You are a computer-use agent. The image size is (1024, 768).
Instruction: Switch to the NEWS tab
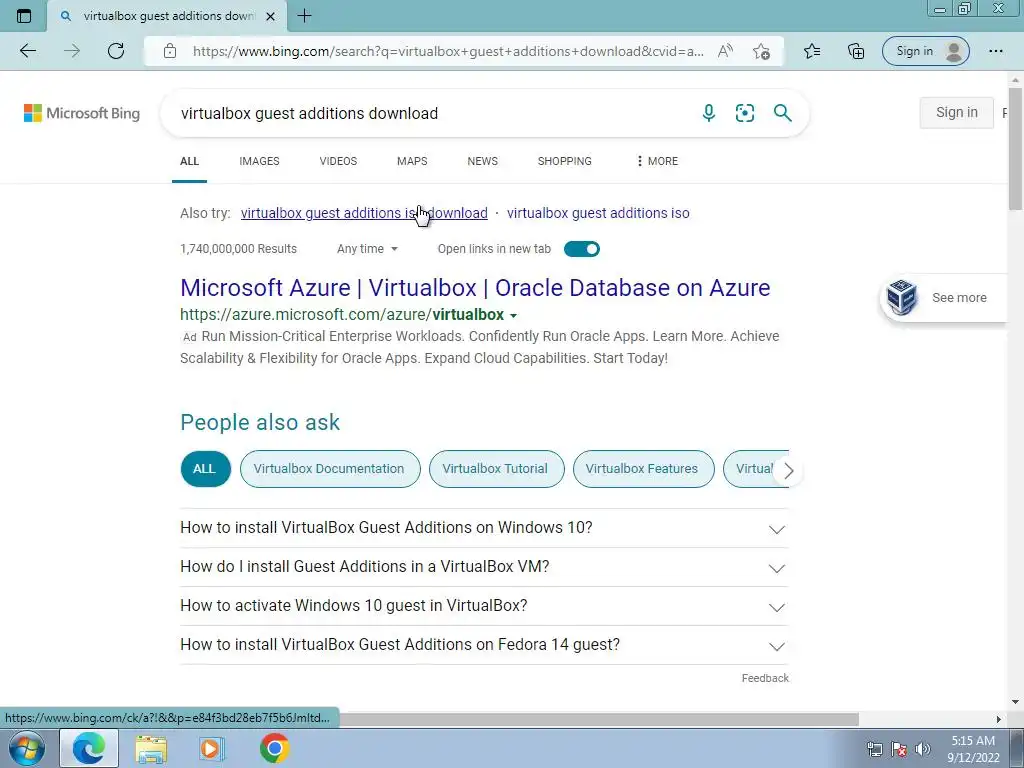(x=483, y=161)
